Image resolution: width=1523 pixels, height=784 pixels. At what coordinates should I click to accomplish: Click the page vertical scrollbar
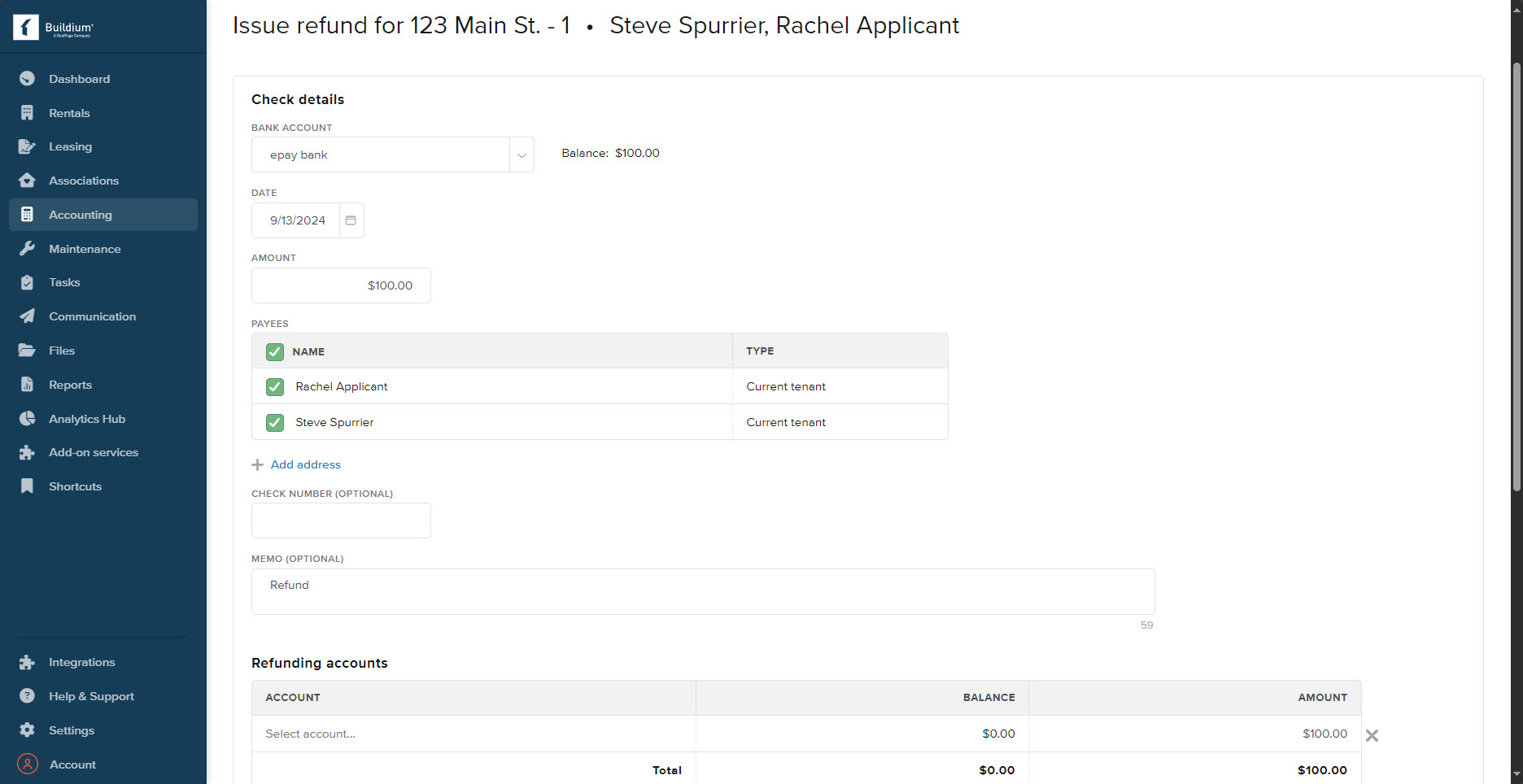[x=1516, y=277]
